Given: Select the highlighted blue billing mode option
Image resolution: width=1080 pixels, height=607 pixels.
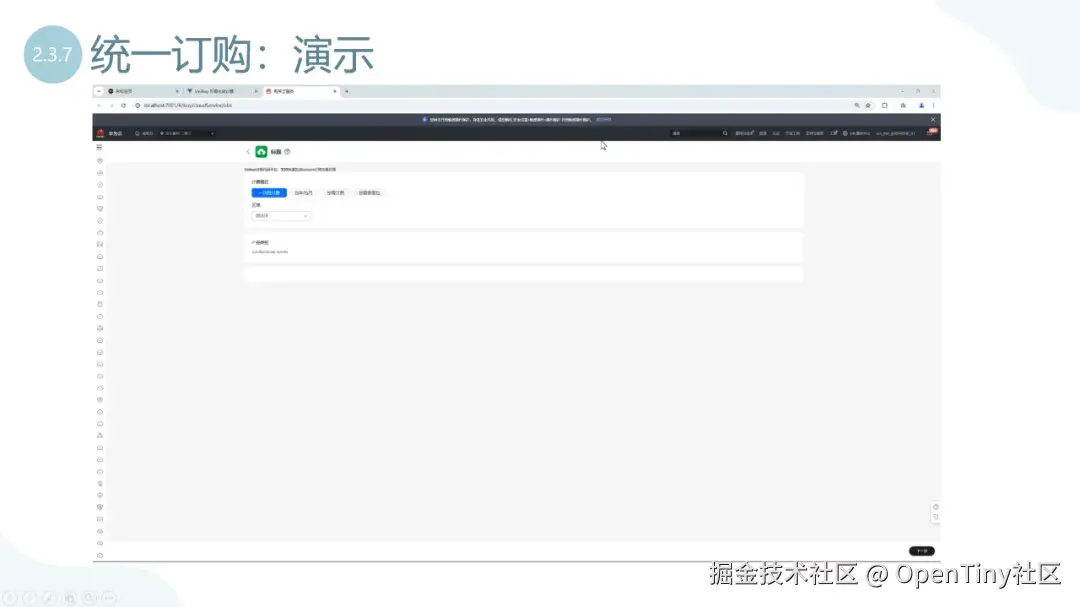Looking at the screenshot, I should click(x=269, y=193).
